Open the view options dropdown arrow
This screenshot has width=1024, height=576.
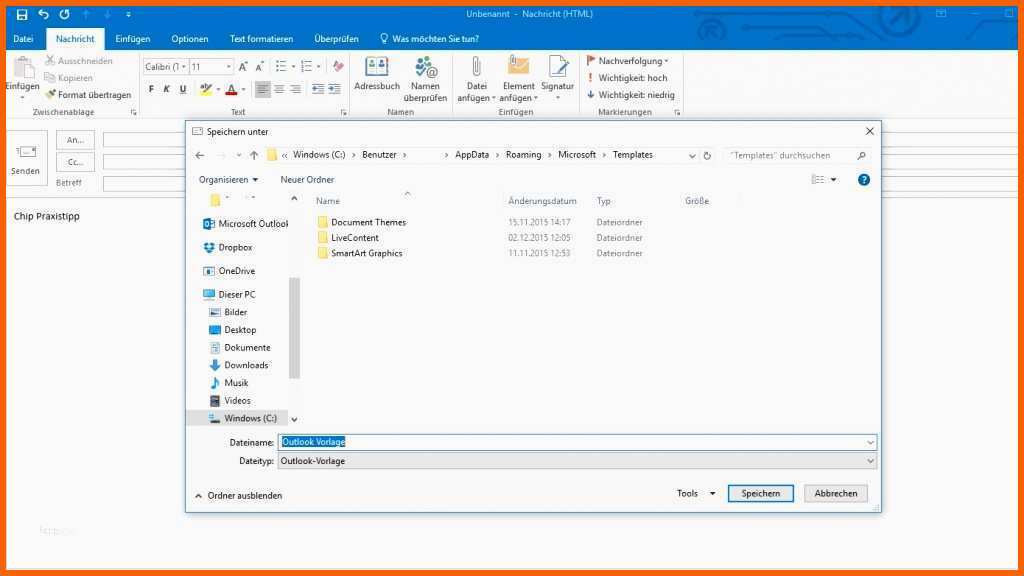(833, 180)
